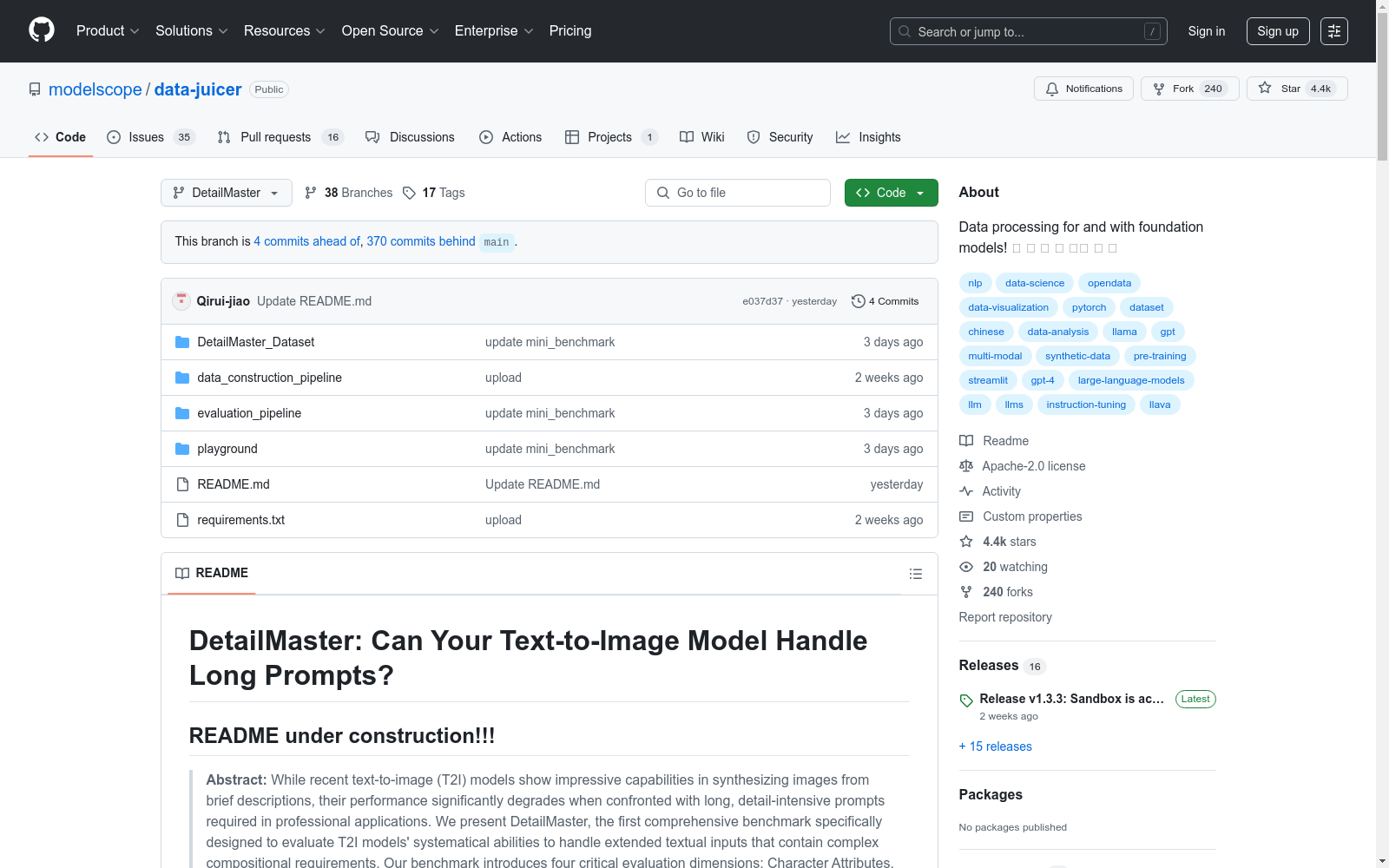Click the README.md file icon
This screenshot has width=1389, height=868.
coord(182,484)
